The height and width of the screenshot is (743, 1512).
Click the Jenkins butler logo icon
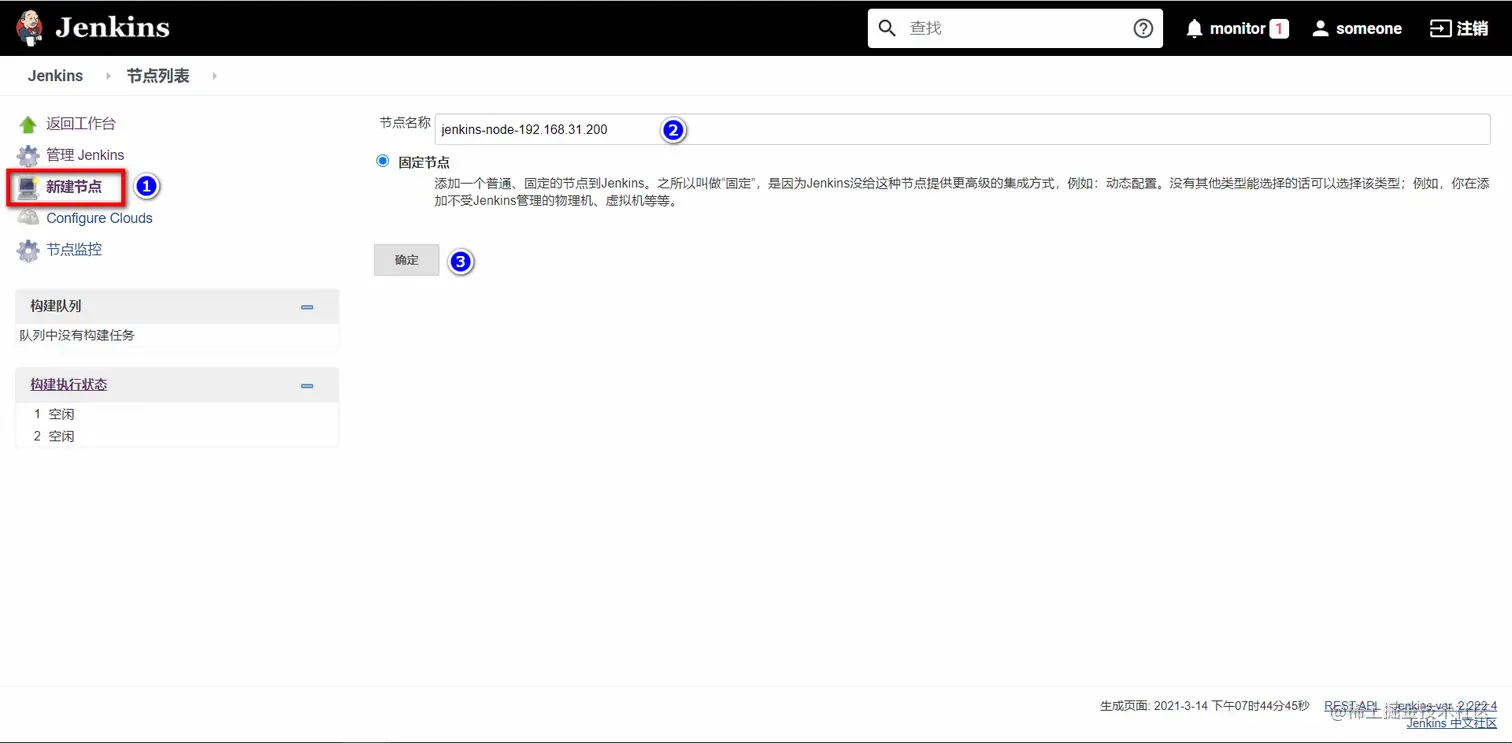[30, 28]
